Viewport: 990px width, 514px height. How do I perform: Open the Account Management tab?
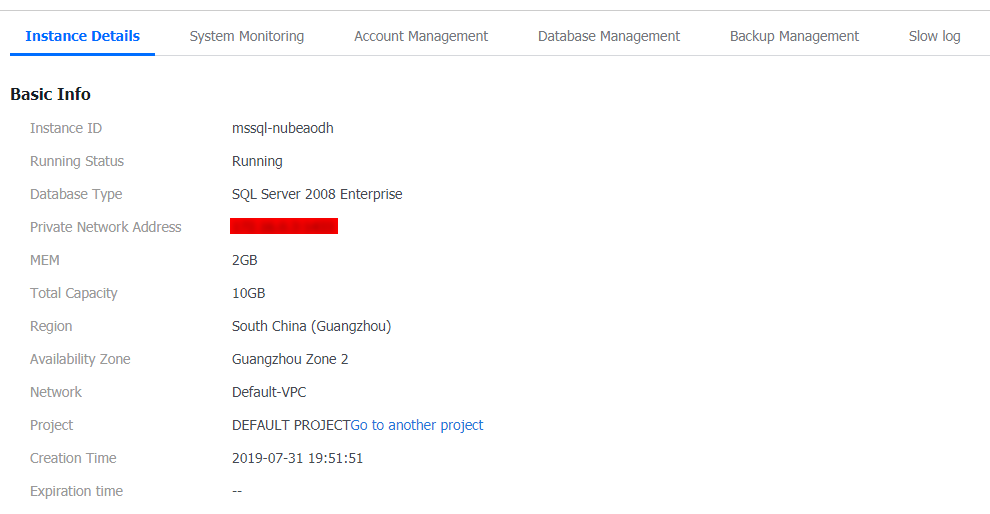[x=420, y=37]
